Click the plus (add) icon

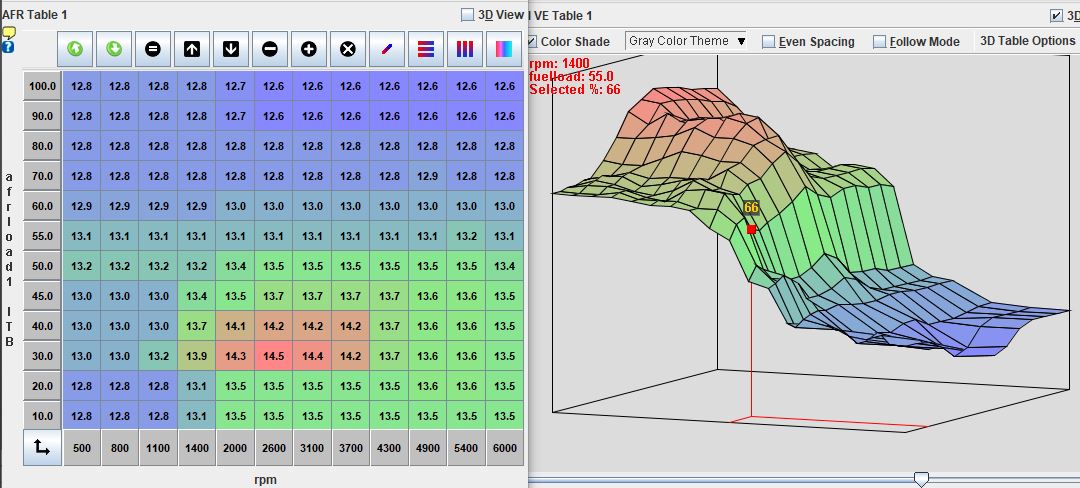pyautogui.click(x=309, y=49)
